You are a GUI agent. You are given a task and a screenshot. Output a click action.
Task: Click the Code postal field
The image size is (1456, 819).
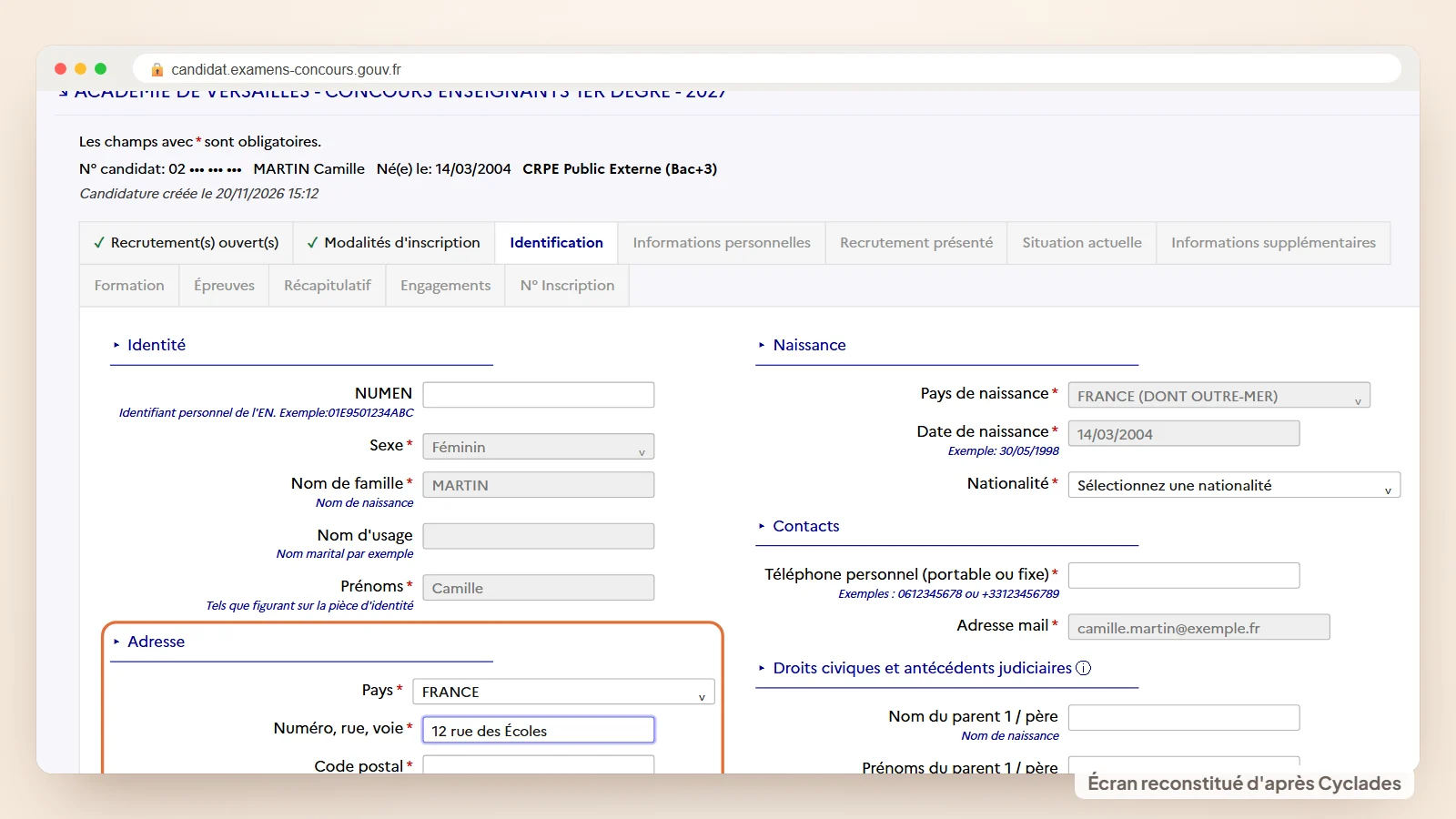point(539,764)
